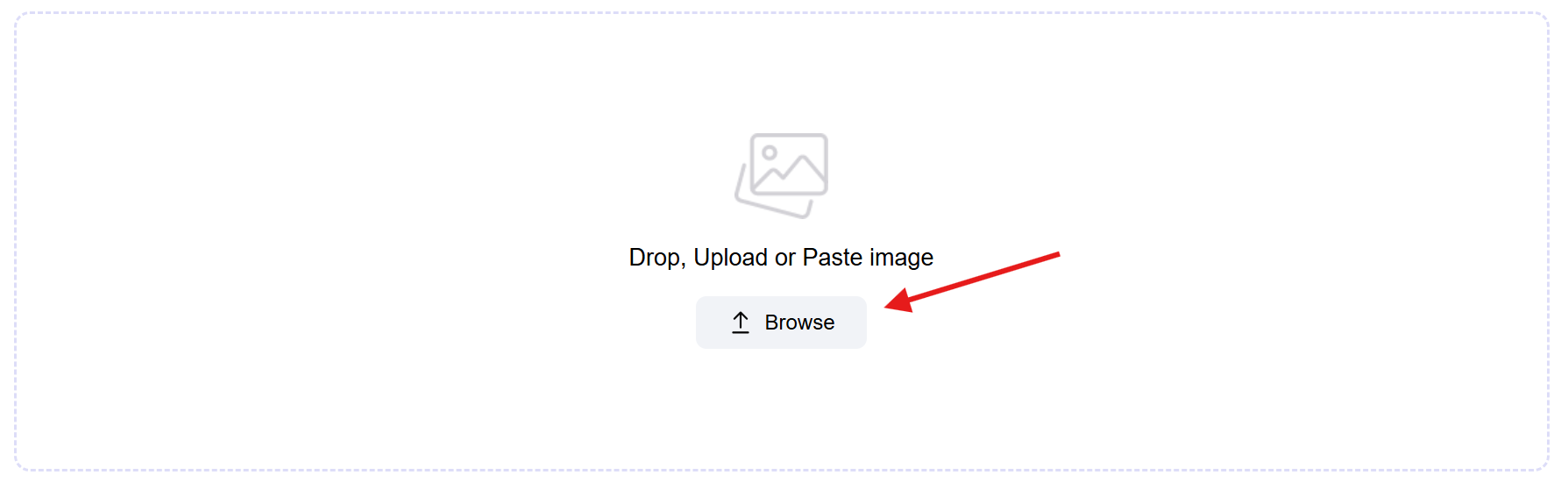Select the gray image gallery icon
Screen dimensions: 1568x482
781,175
